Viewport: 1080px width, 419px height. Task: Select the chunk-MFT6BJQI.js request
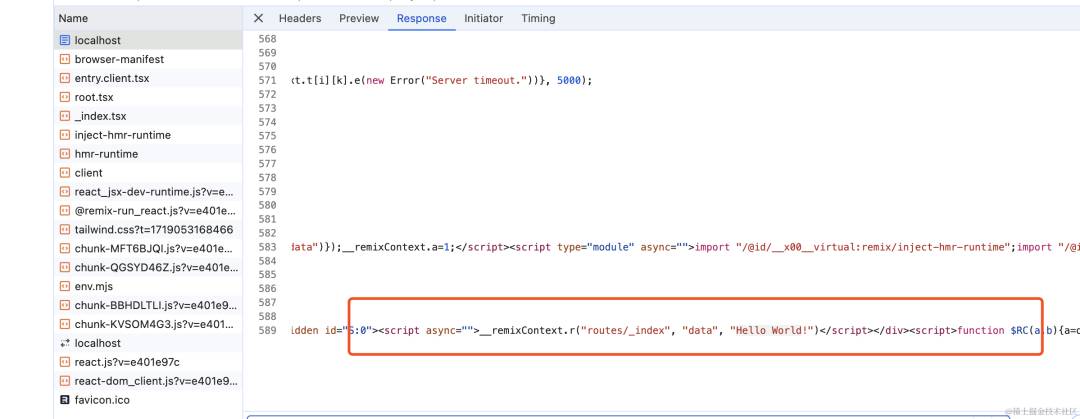(148, 249)
